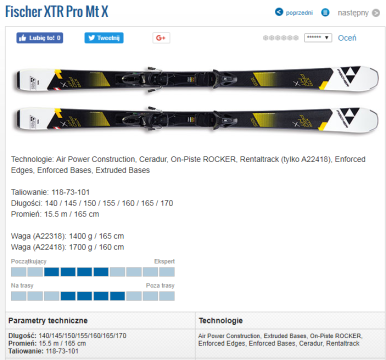The height and width of the screenshot is (360, 386).
Task: Click the Na trasy–Poza trasy terrain bar
Action: [x=93, y=296]
